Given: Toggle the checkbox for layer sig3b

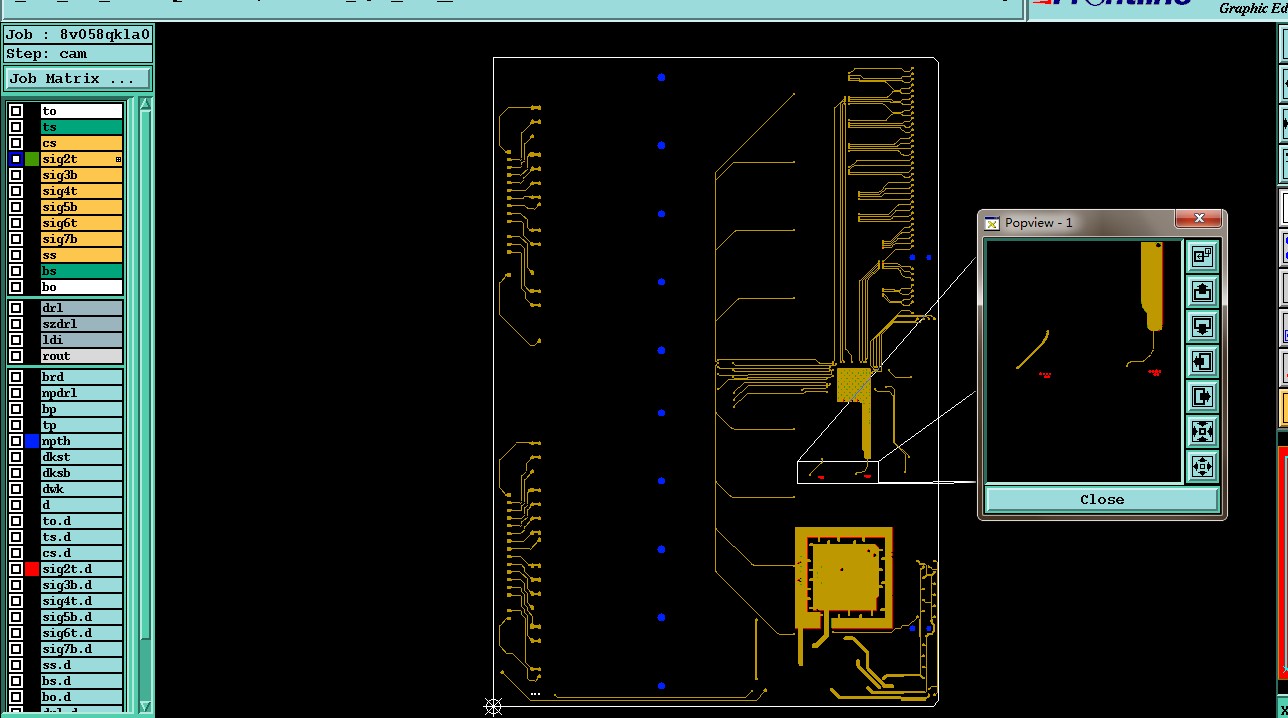Looking at the screenshot, I should pyautogui.click(x=16, y=175).
